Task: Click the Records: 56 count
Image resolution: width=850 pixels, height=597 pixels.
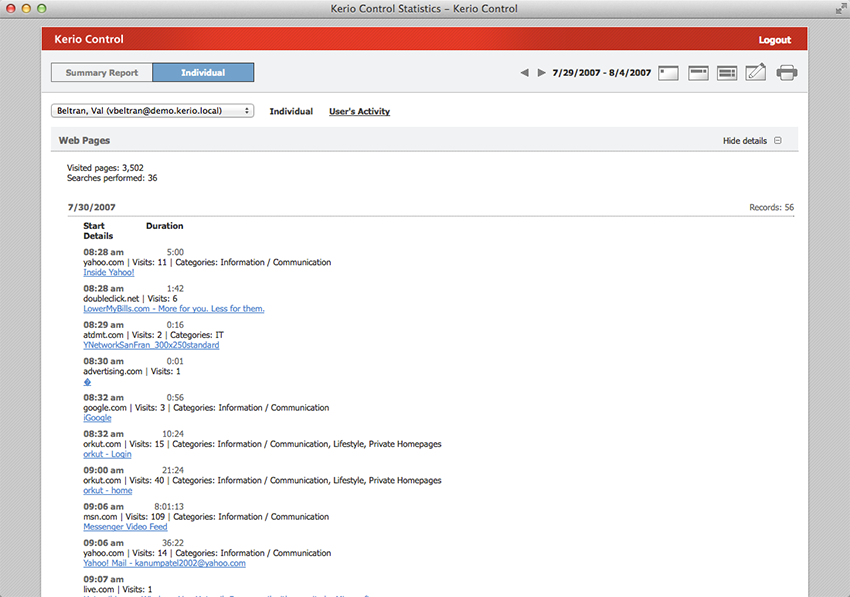Action: pos(771,207)
